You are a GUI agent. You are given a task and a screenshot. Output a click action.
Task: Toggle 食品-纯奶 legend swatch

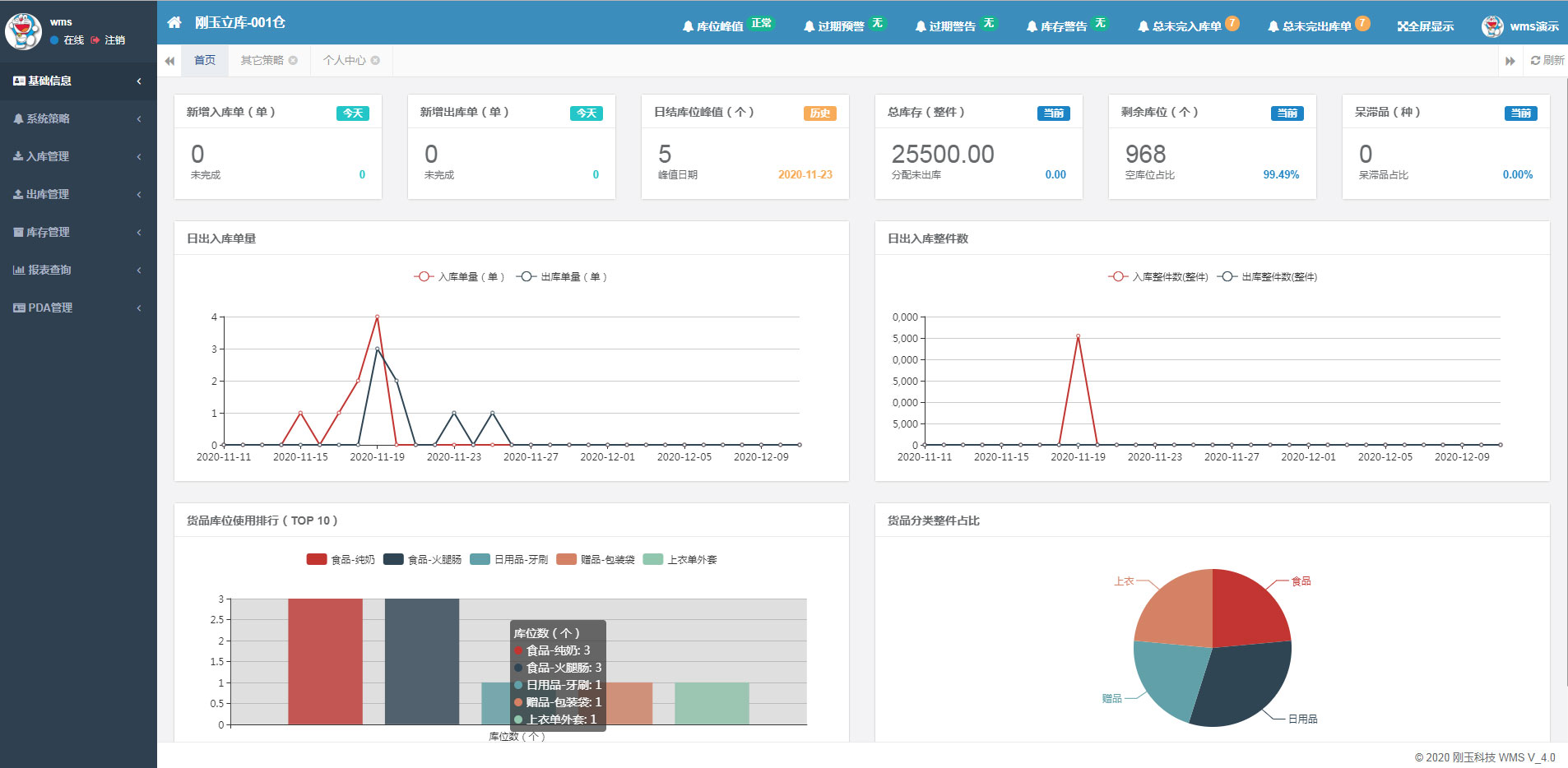coord(317,559)
